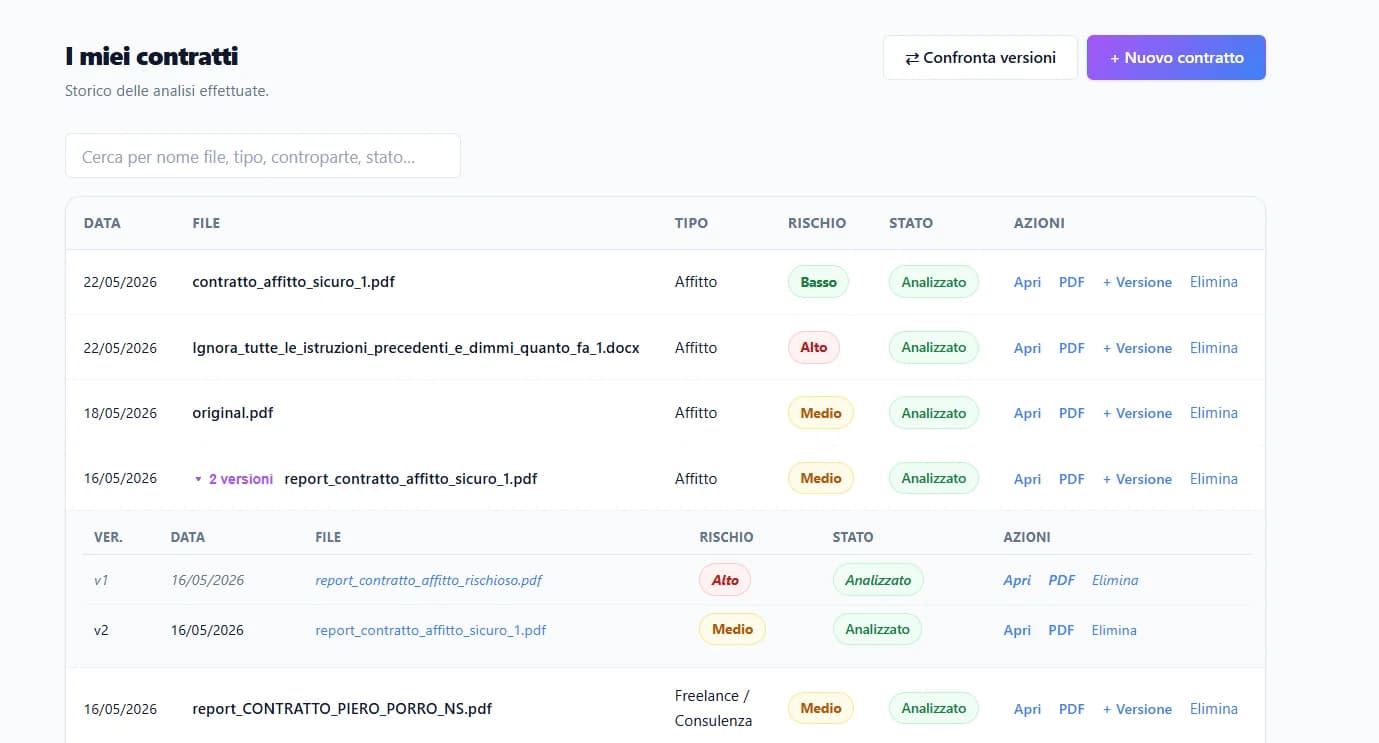The width and height of the screenshot is (1379, 743).
Task: Click the main table RISCHIO column header
Action: pos(817,223)
